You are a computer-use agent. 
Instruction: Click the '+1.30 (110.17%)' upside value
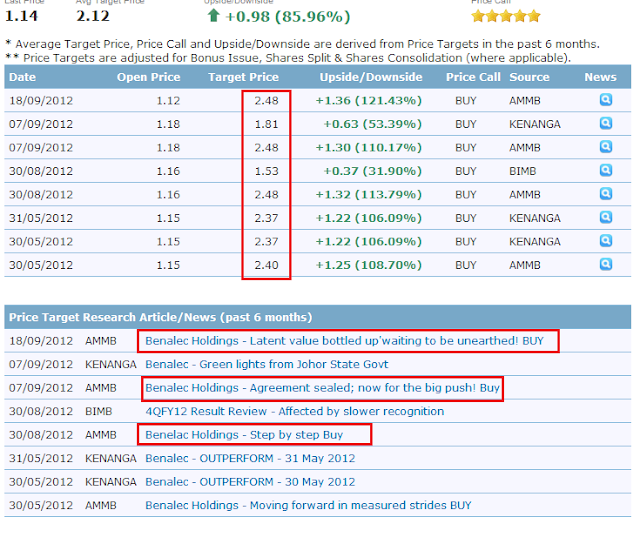point(369,147)
